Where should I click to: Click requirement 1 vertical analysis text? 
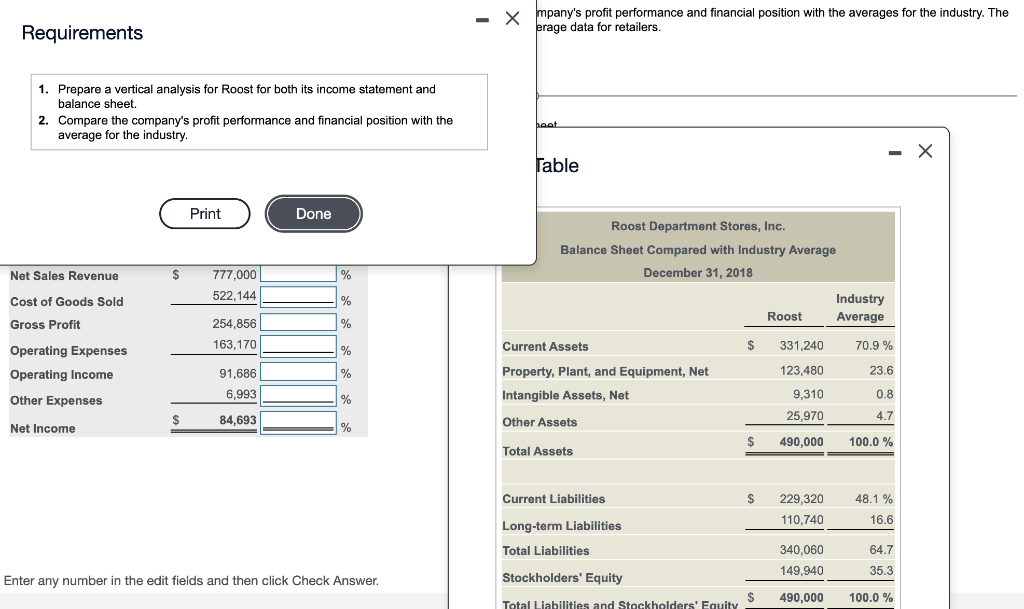pos(247,96)
